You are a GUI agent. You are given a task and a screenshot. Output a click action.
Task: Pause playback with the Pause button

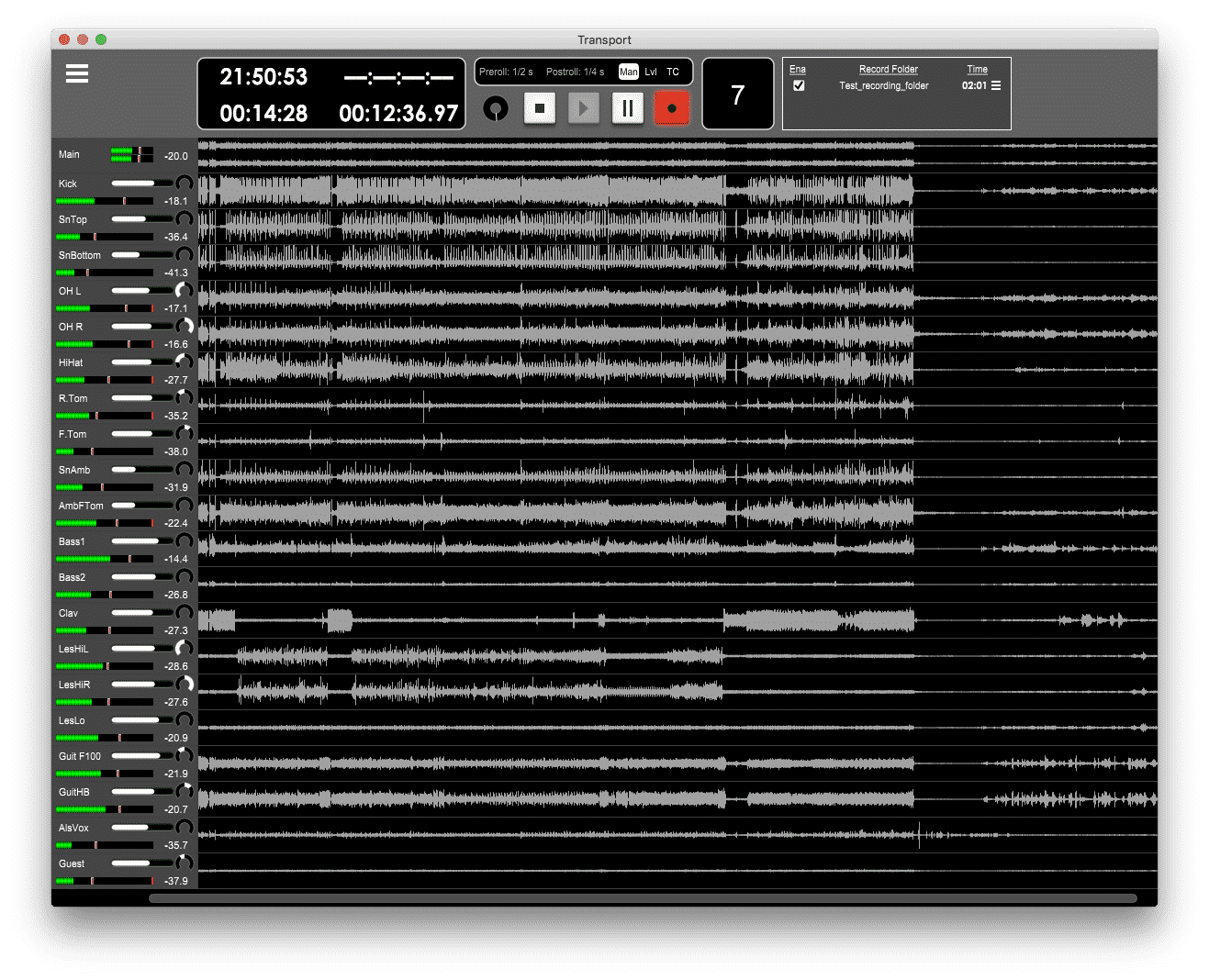click(x=628, y=108)
